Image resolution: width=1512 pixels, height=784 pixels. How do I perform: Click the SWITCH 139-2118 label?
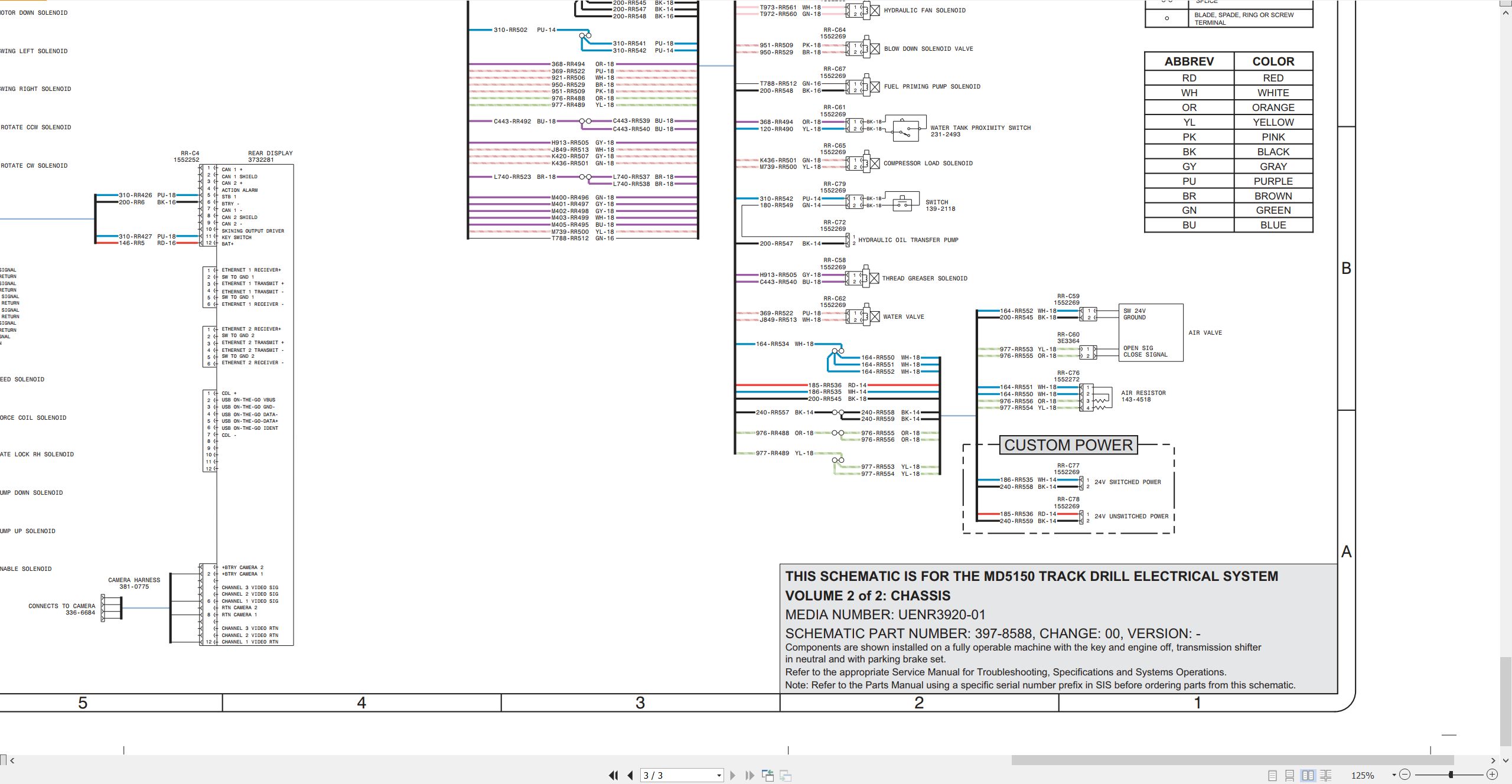pos(940,205)
